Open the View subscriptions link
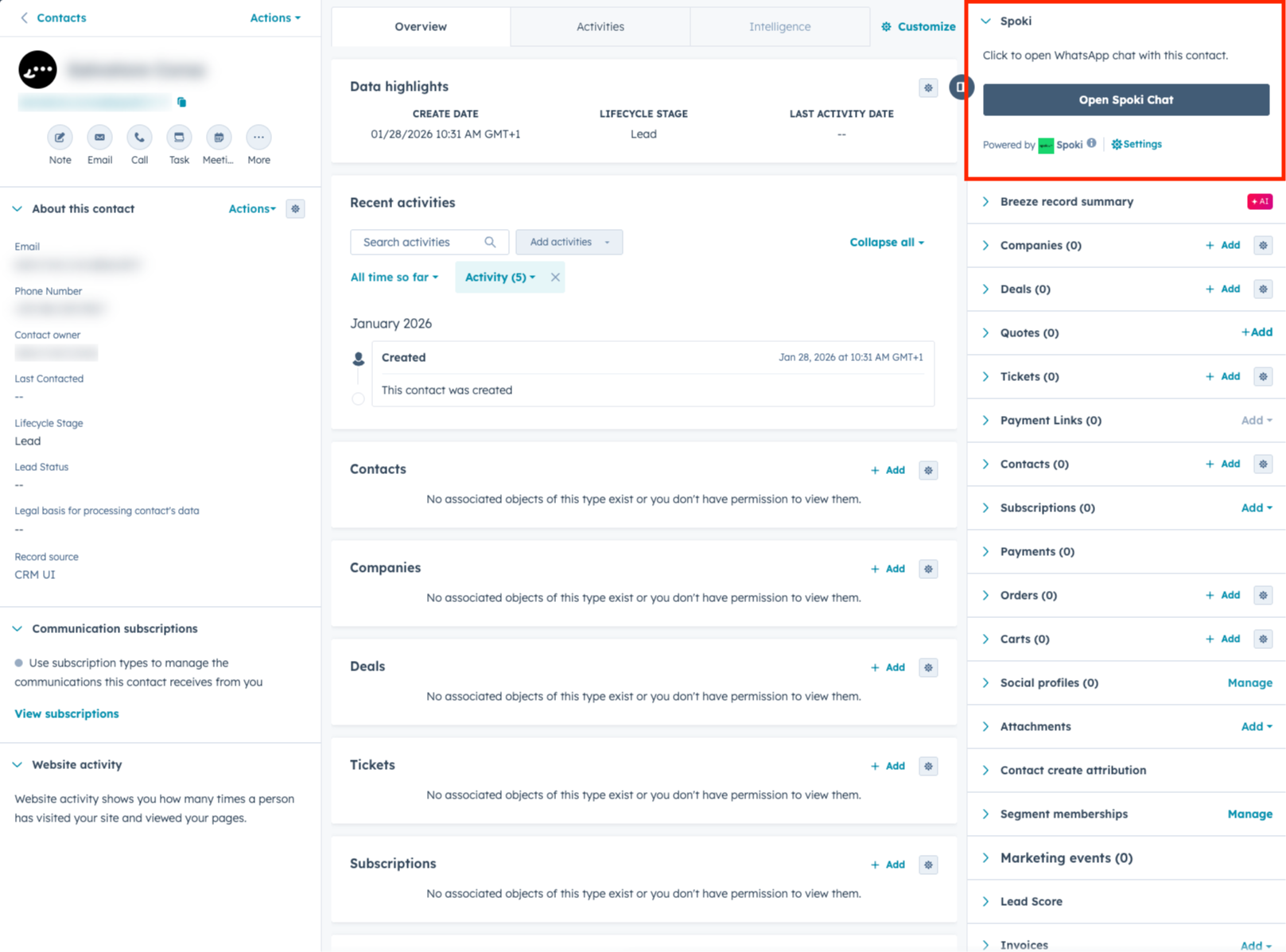1286x952 pixels. click(x=67, y=713)
